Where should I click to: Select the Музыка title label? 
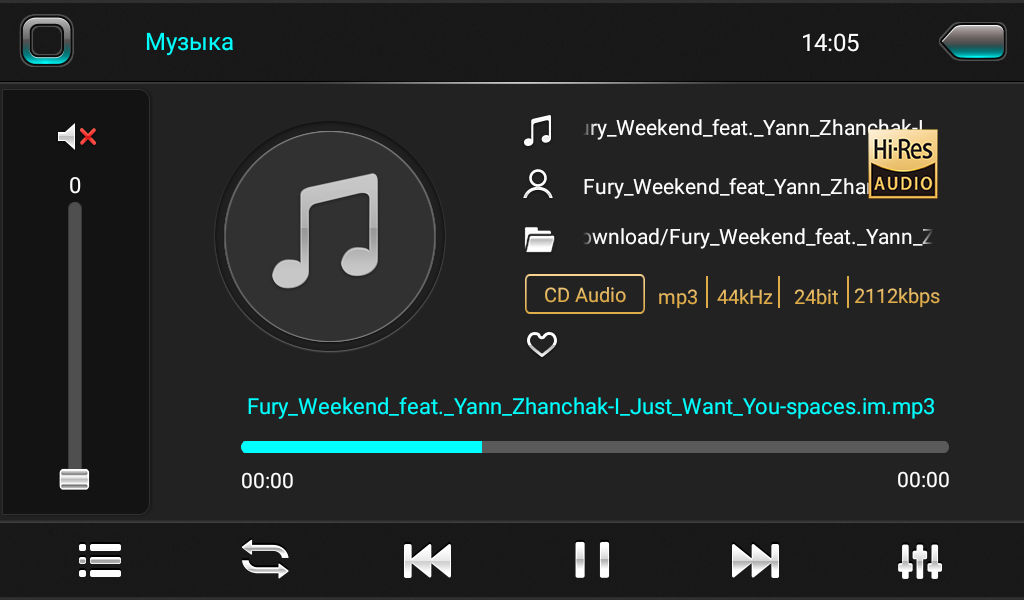[x=189, y=42]
